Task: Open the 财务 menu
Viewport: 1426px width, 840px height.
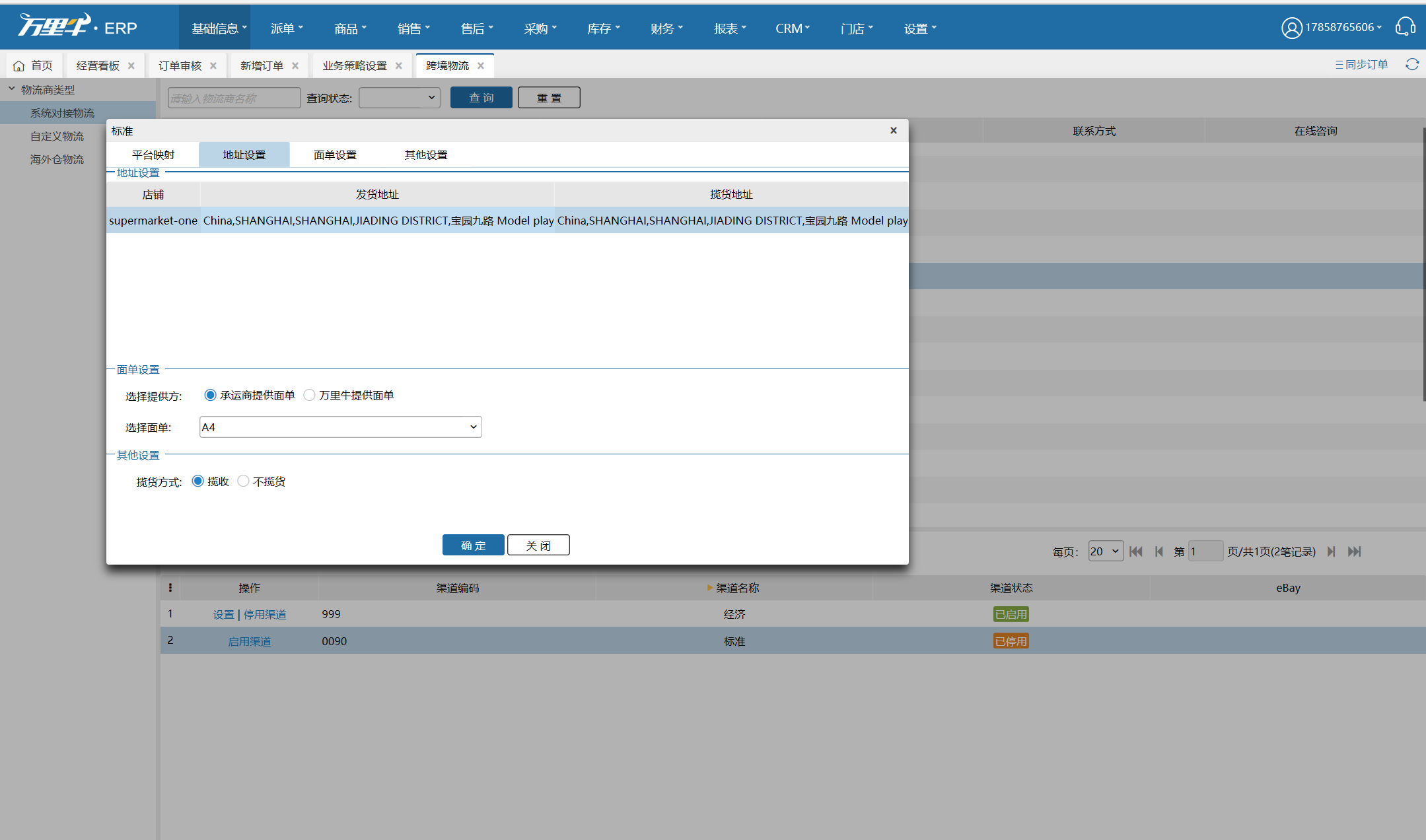Action: coord(666,28)
